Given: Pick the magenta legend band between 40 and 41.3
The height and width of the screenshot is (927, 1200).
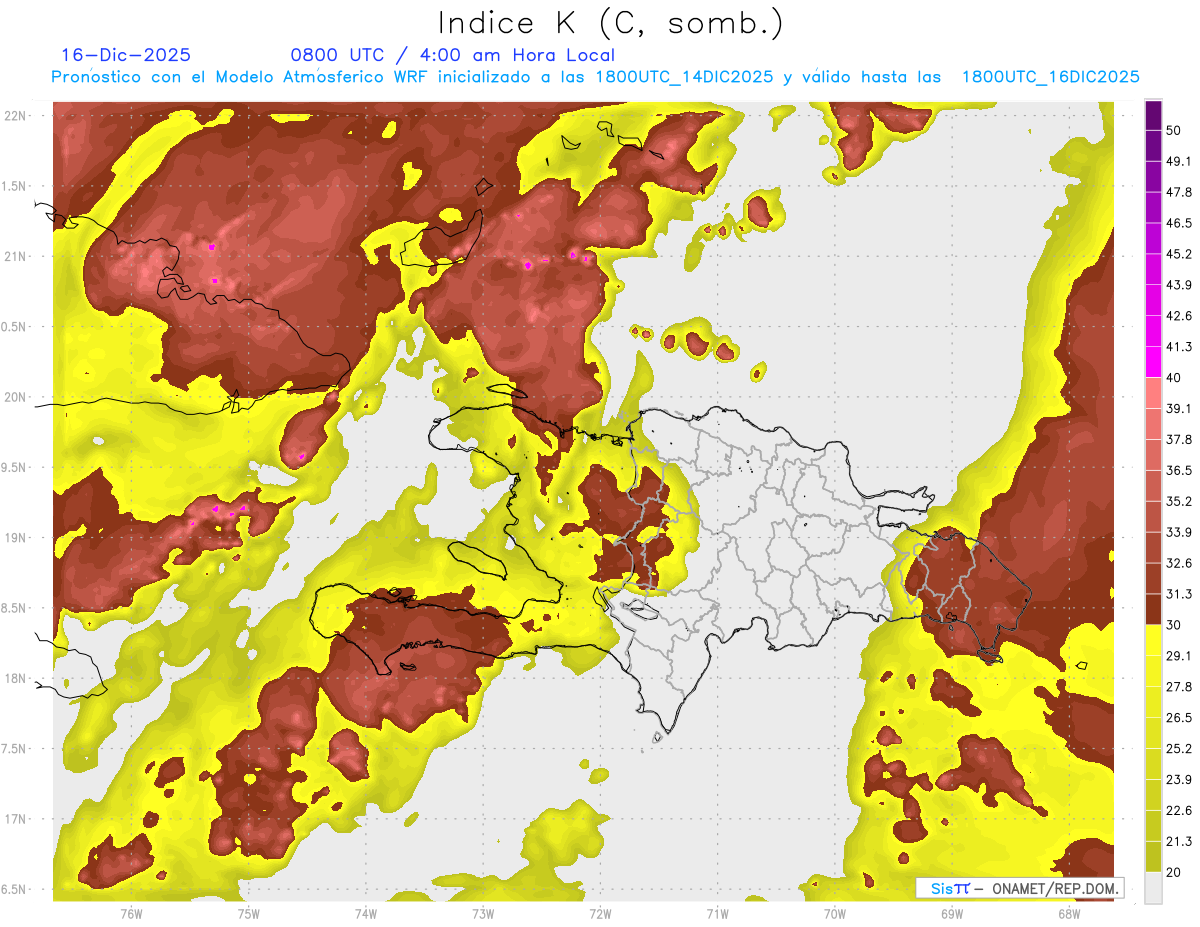Looking at the screenshot, I should click(x=1153, y=362).
